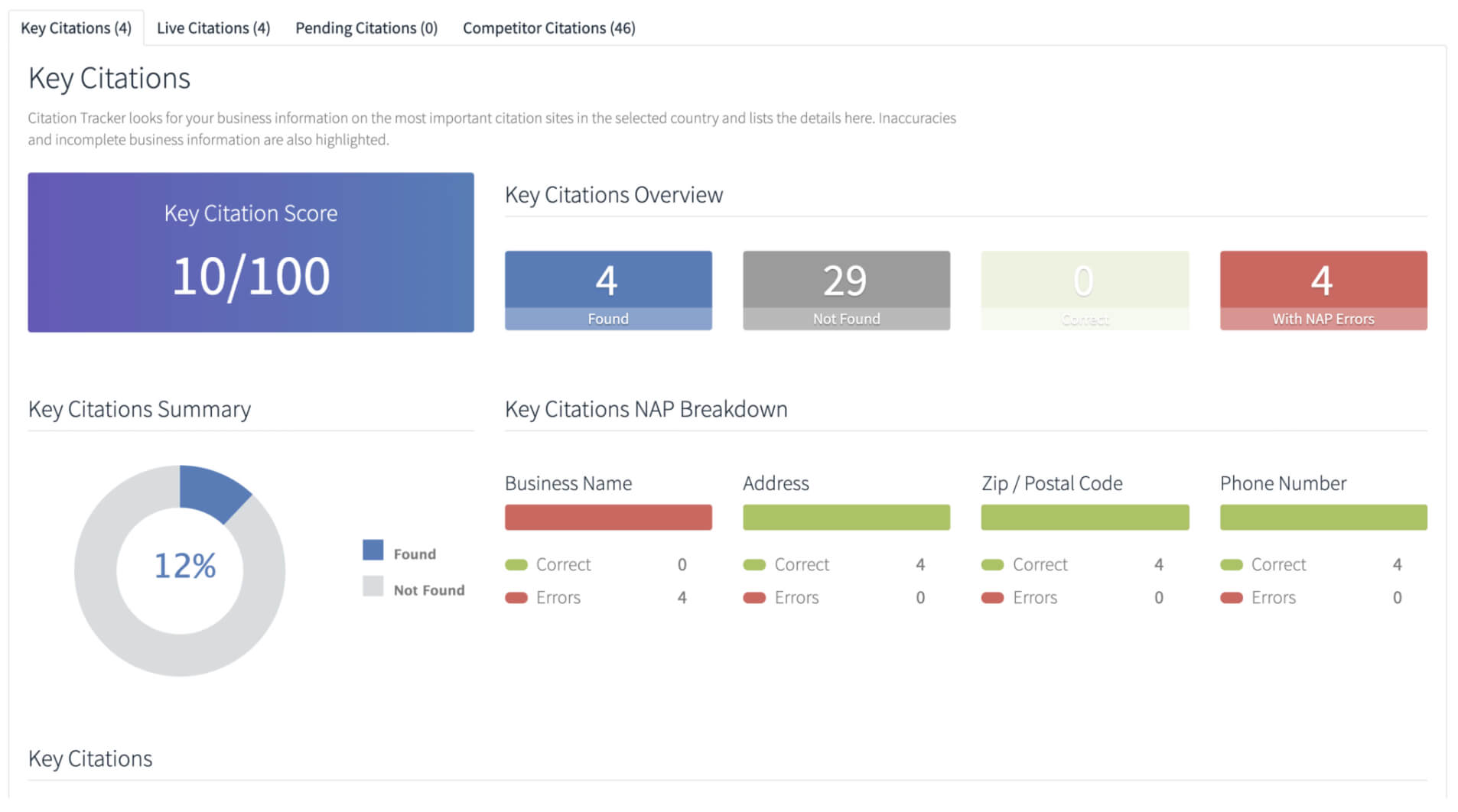Click the green Correct pill under Phone Number
The image size is (1458, 812).
pos(1231,565)
